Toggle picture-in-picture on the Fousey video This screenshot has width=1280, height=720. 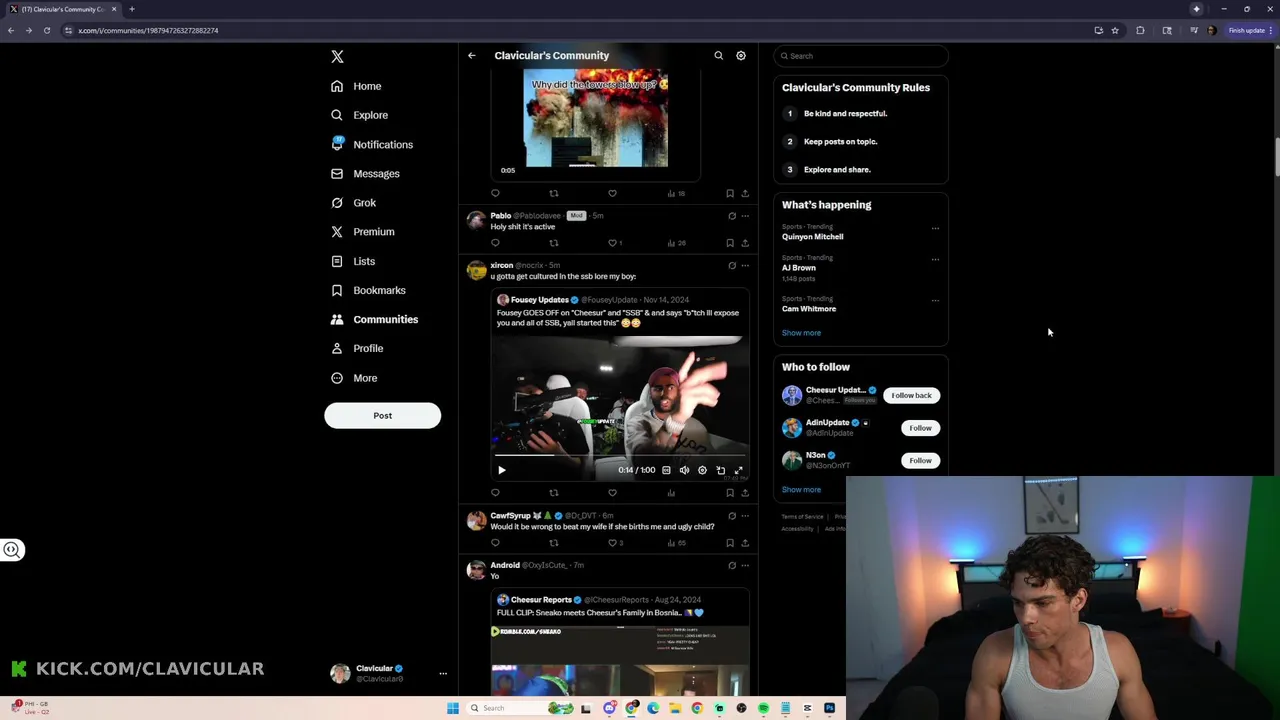[721, 470]
